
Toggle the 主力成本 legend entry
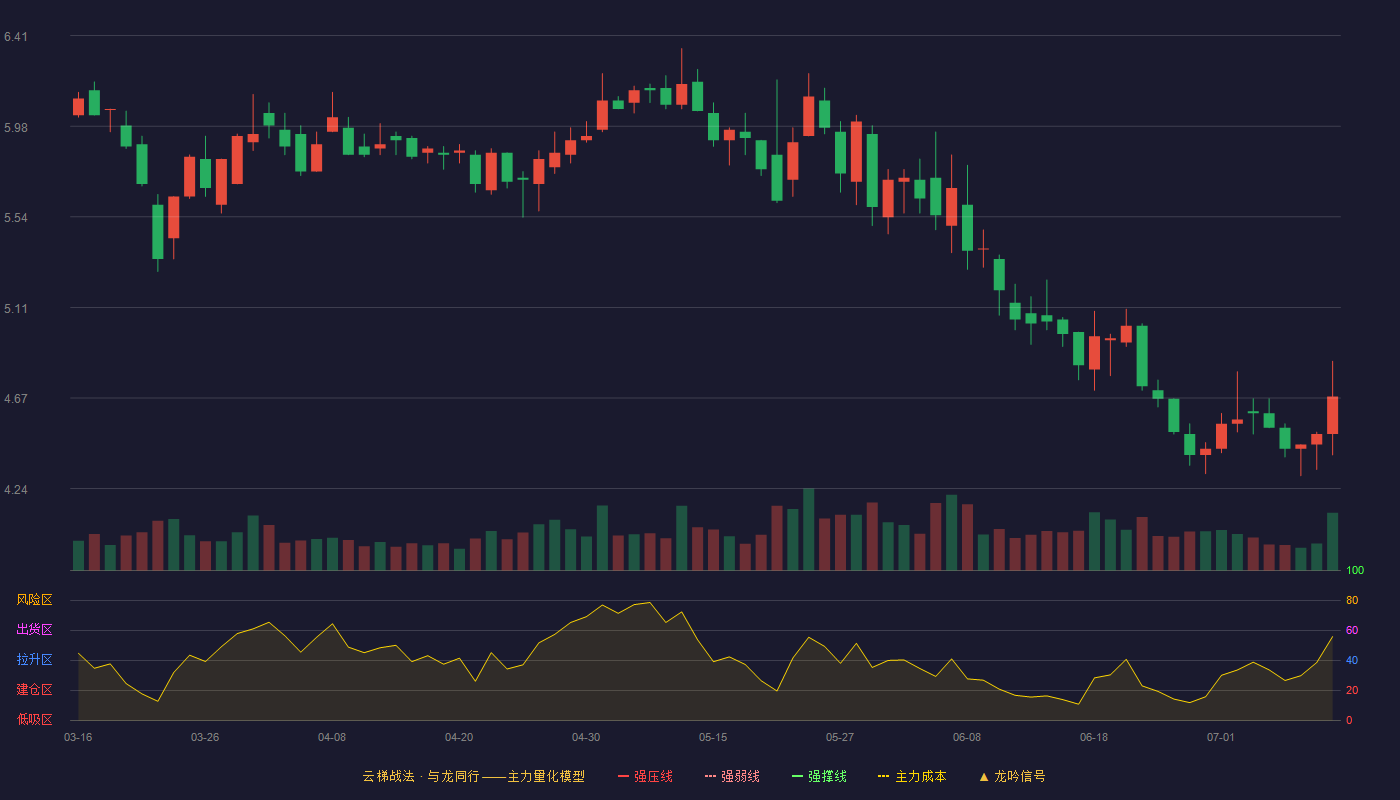(912, 776)
